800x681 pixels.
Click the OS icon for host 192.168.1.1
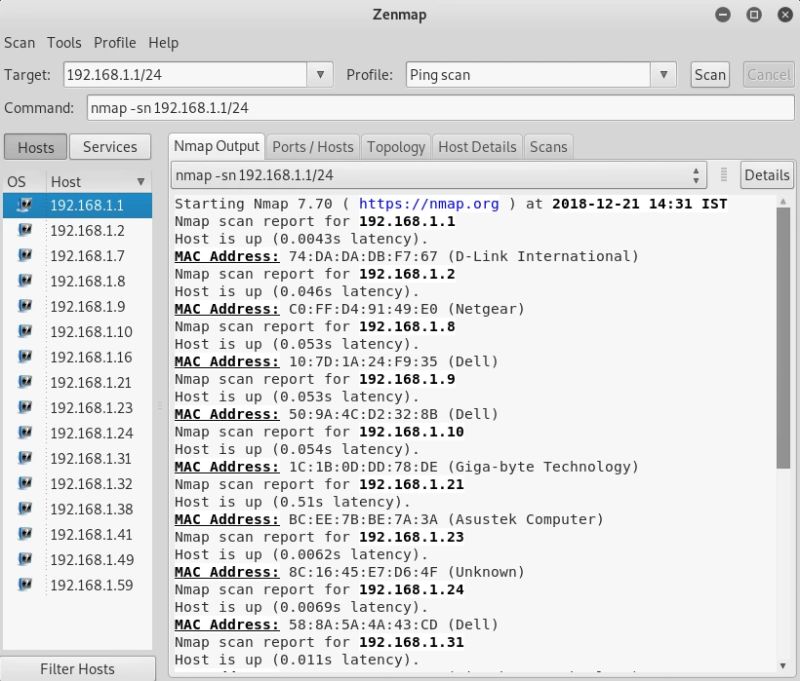click(x=24, y=205)
